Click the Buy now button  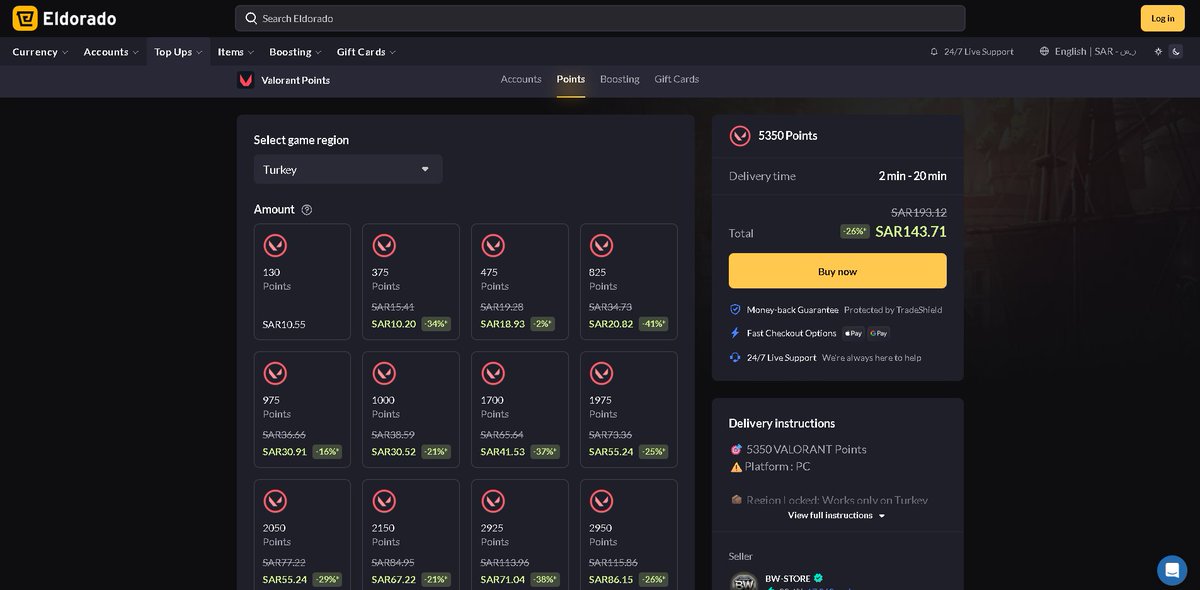[x=837, y=271]
